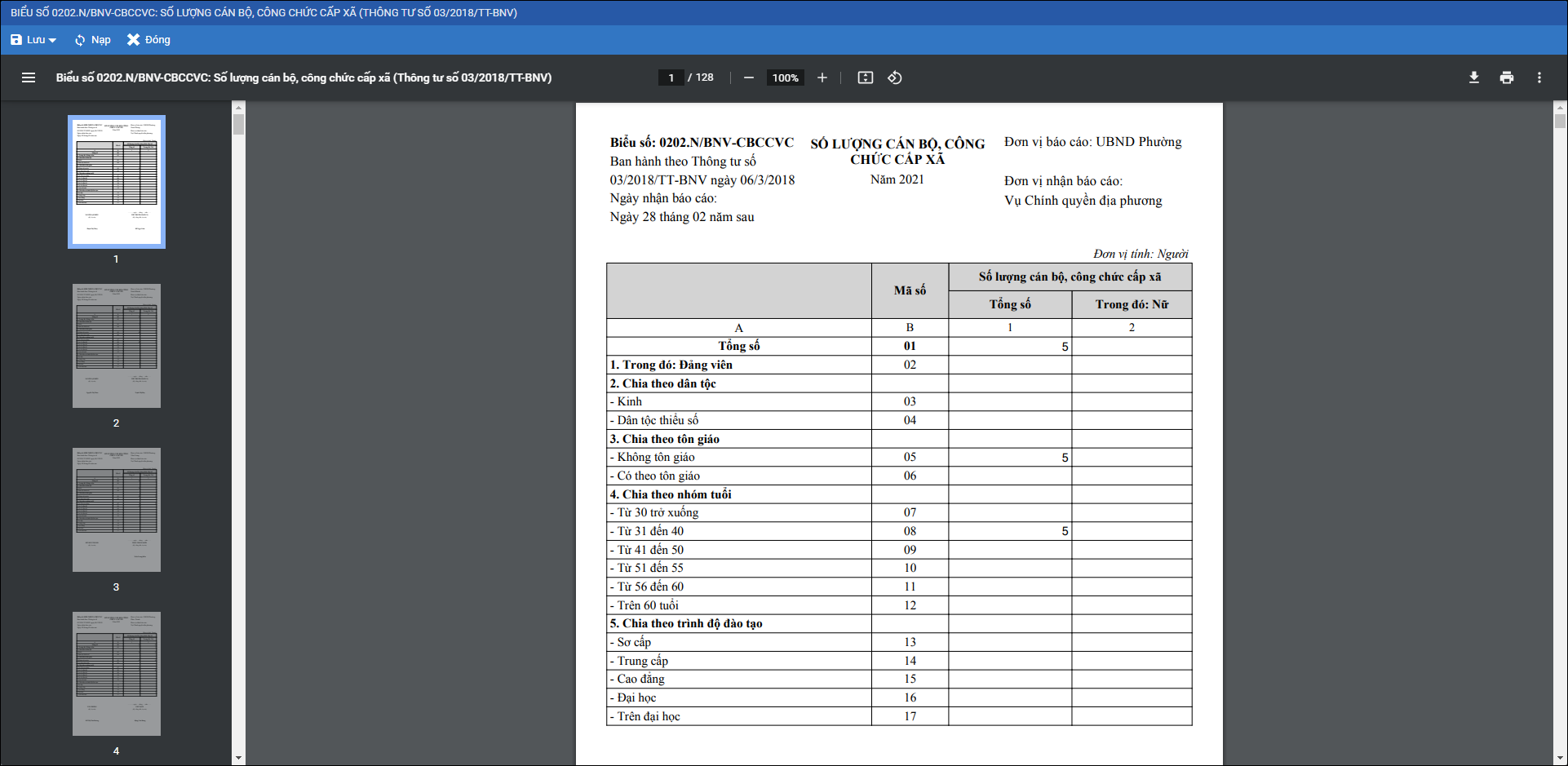
Task: Jump to page 3 thumbnail
Action: [117, 510]
